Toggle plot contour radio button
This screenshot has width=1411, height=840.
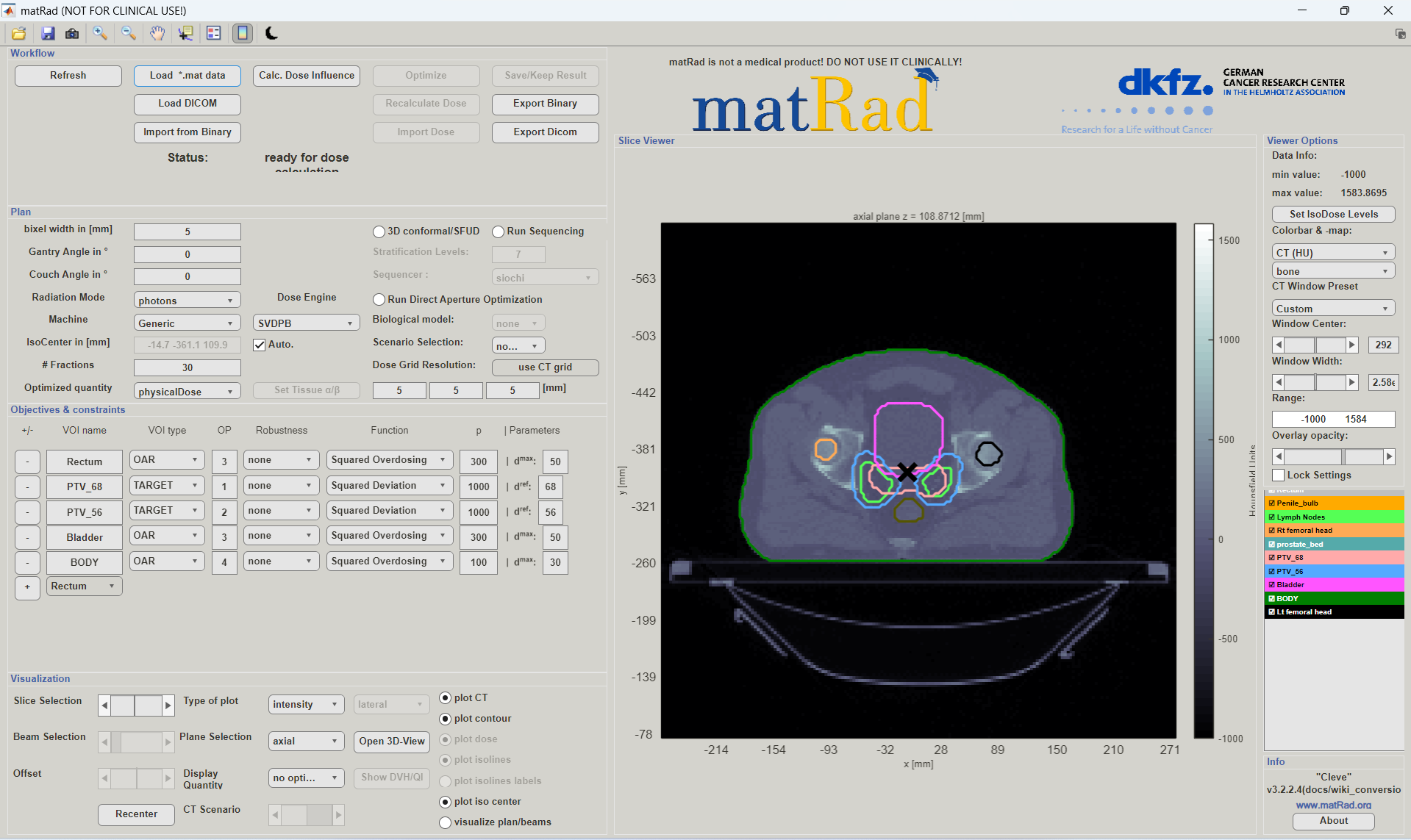tap(445, 719)
